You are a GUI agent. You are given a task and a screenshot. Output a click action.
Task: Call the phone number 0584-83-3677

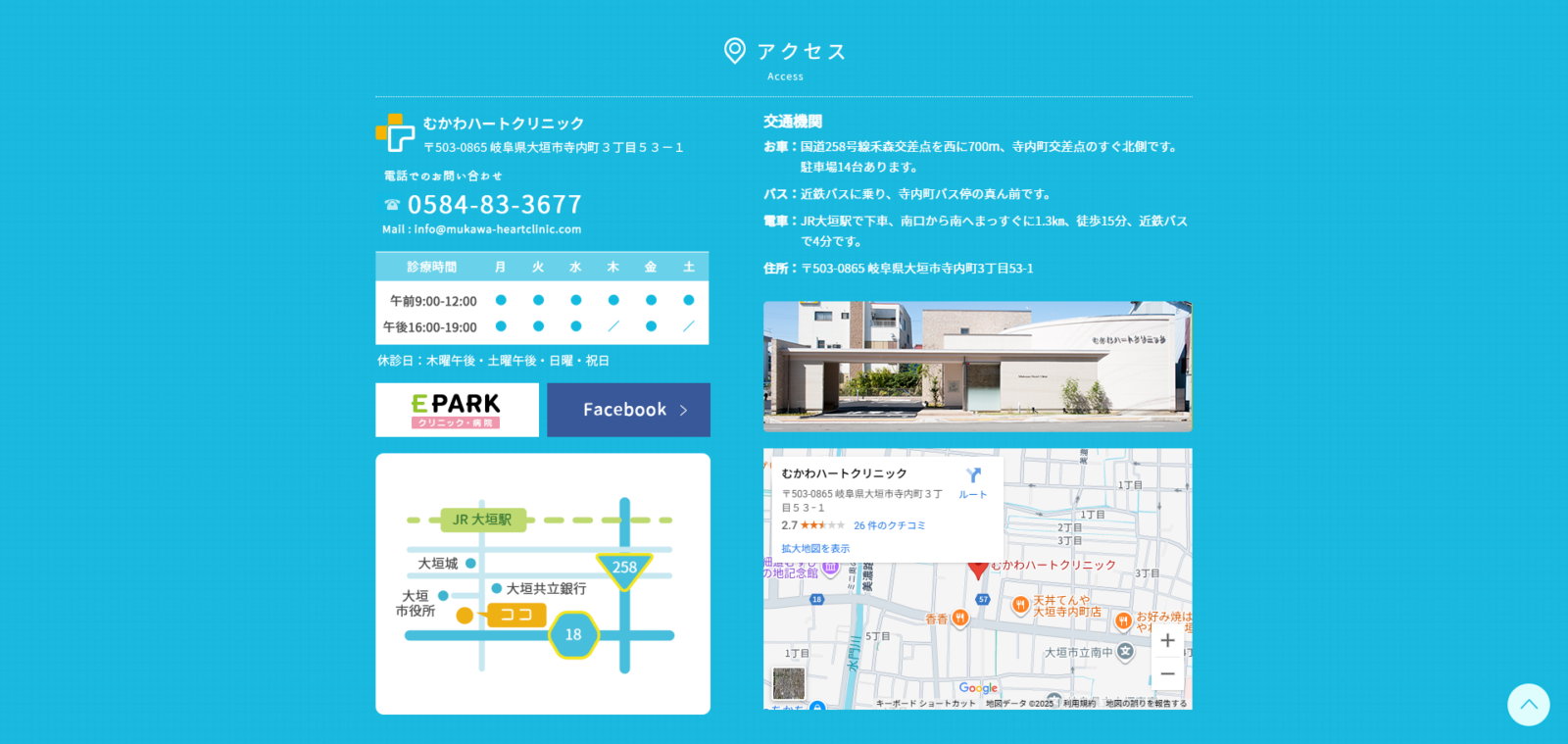point(494,204)
